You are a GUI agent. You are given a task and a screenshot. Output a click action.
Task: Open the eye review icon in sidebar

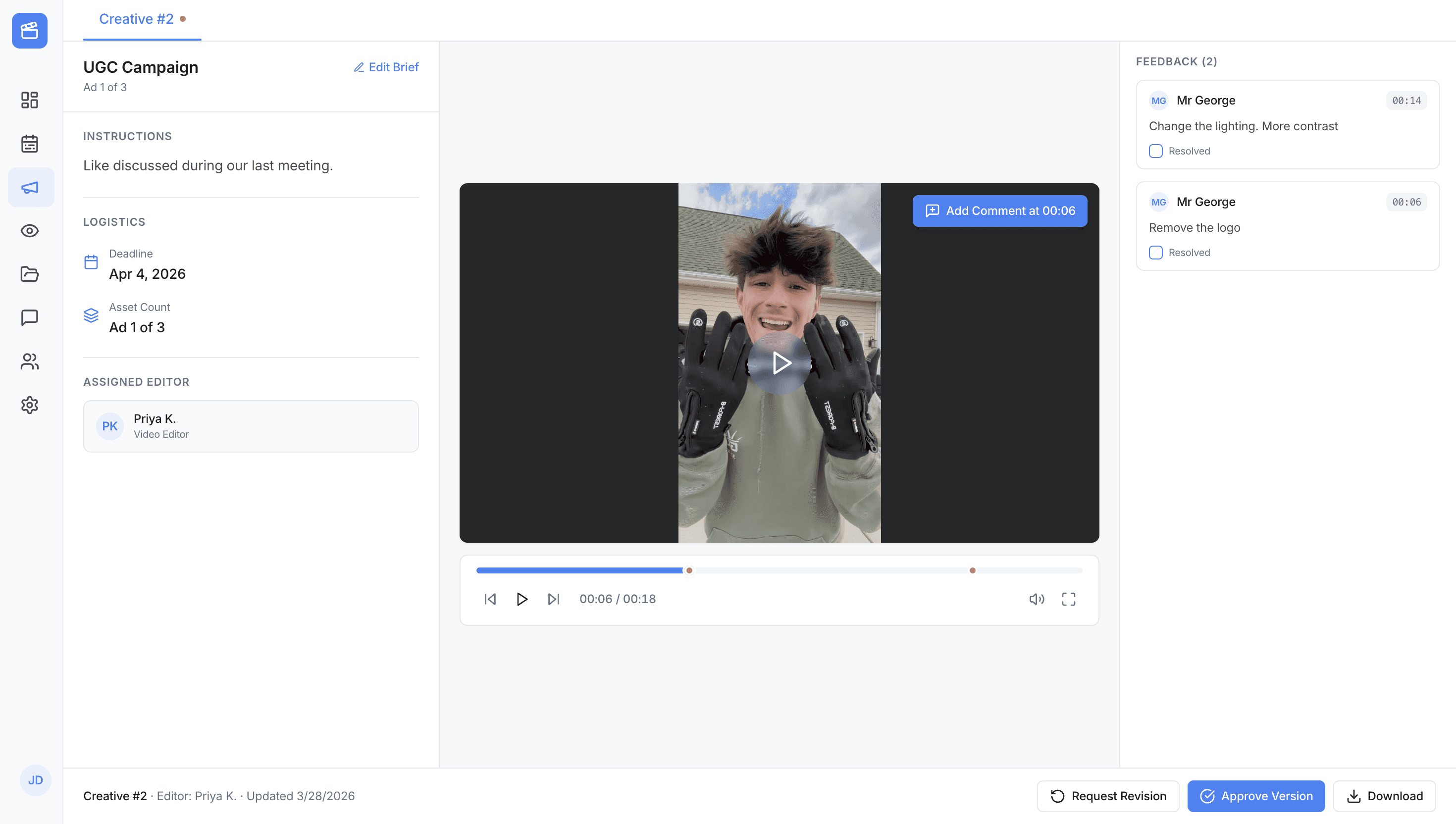point(29,231)
